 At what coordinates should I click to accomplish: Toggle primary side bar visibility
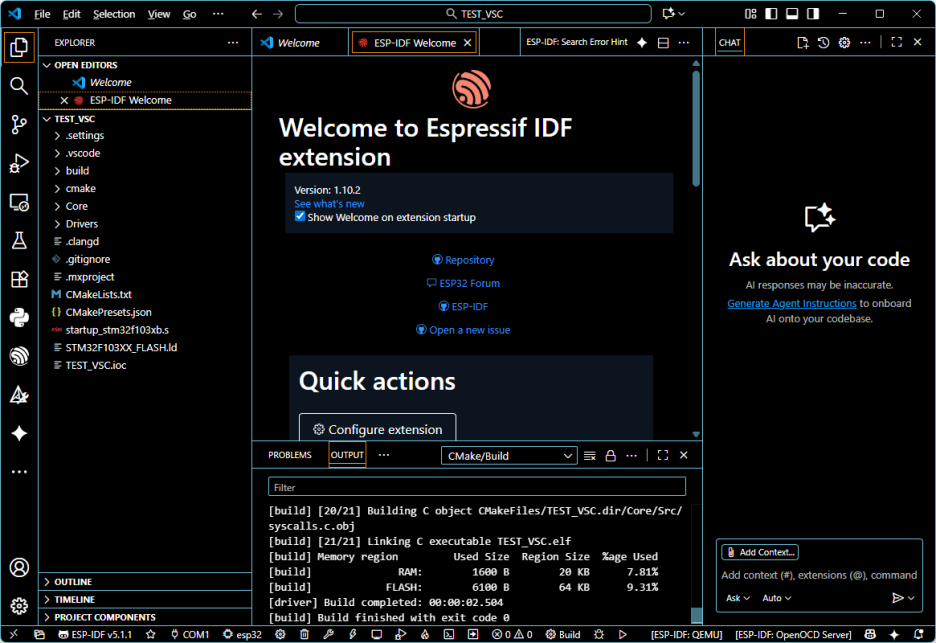tap(771, 14)
